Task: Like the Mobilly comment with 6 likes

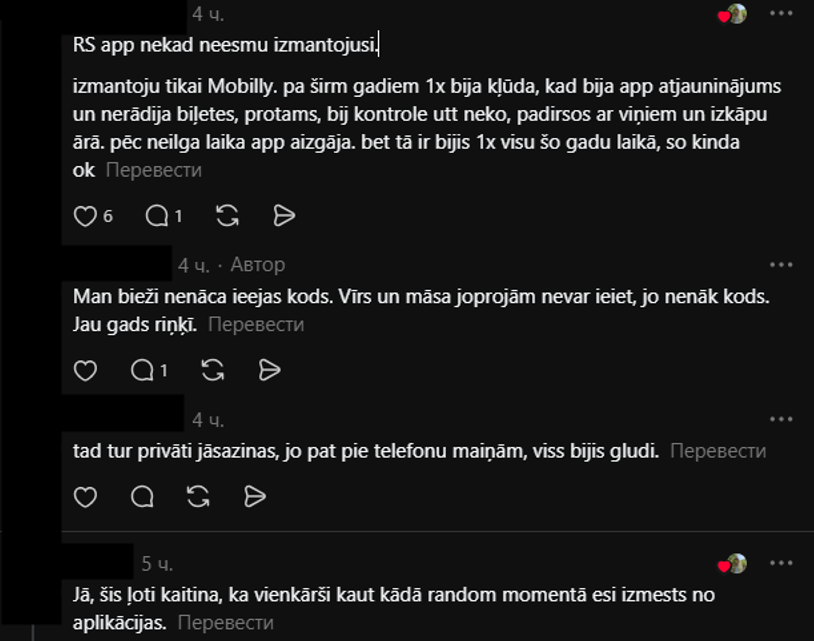Action: point(85,216)
